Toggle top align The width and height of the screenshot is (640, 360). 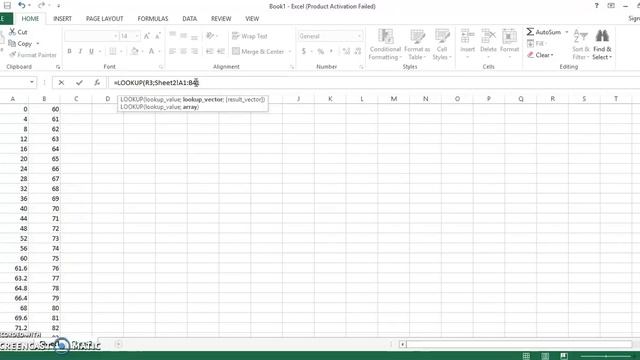(172, 36)
